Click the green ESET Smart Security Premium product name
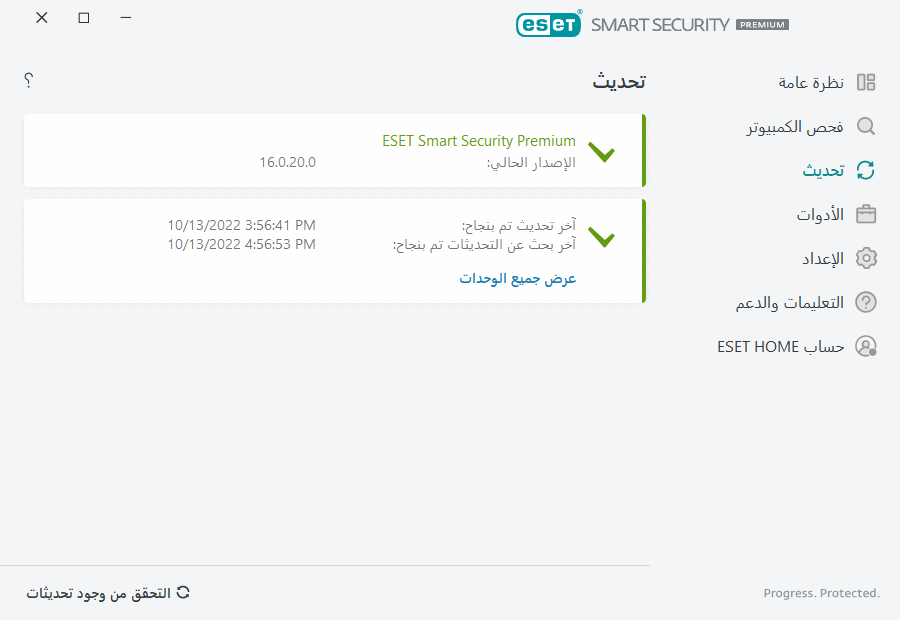900x620 pixels. click(479, 141)
